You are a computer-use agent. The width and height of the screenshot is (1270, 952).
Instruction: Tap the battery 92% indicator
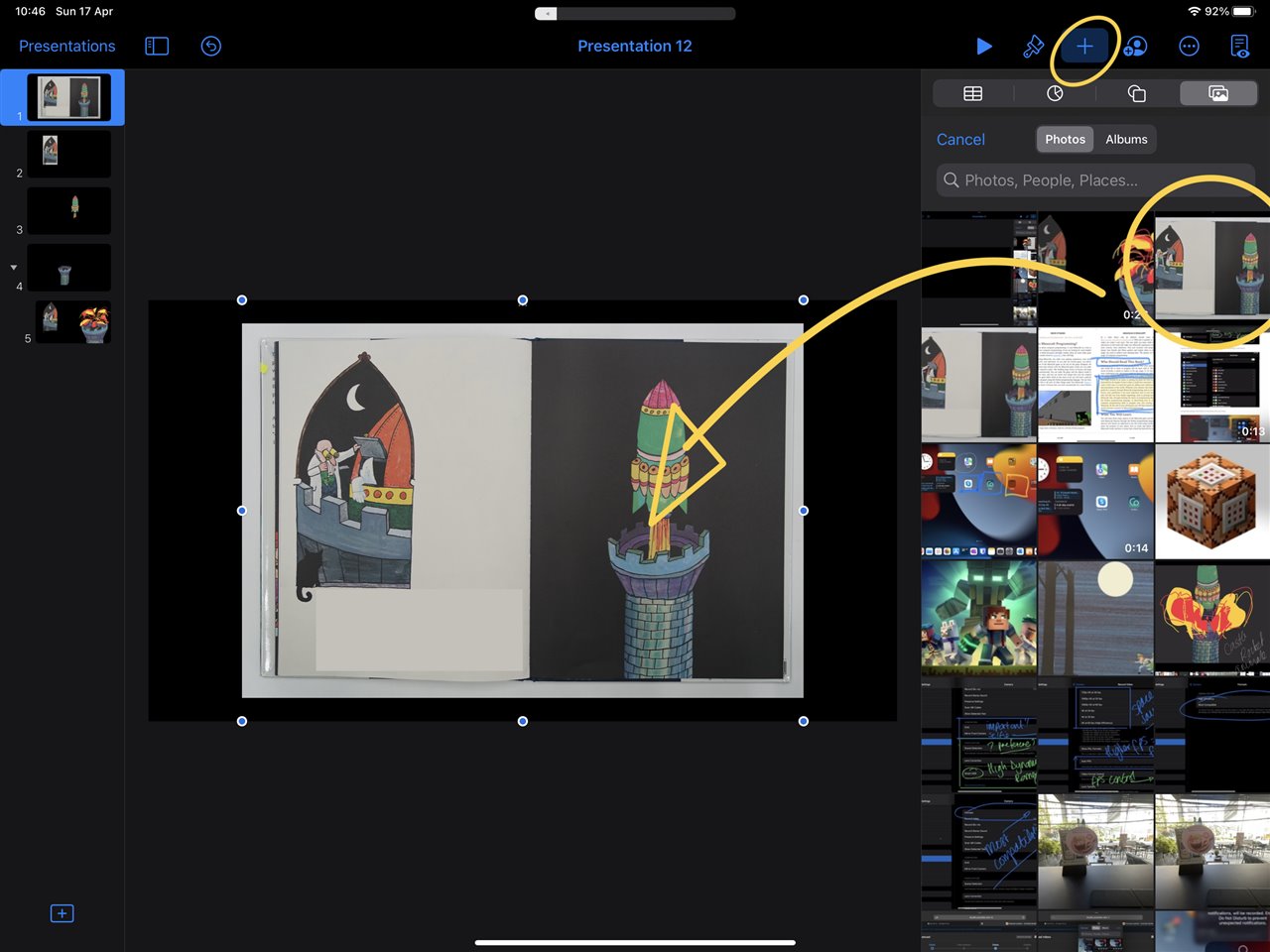(x=1231, y=11)
